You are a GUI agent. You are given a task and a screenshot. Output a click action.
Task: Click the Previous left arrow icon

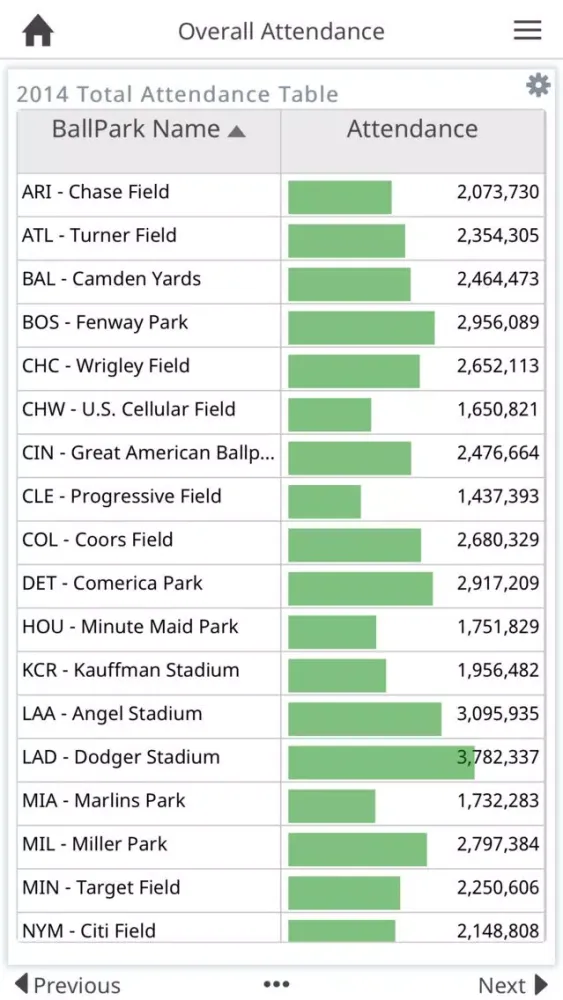21,983
